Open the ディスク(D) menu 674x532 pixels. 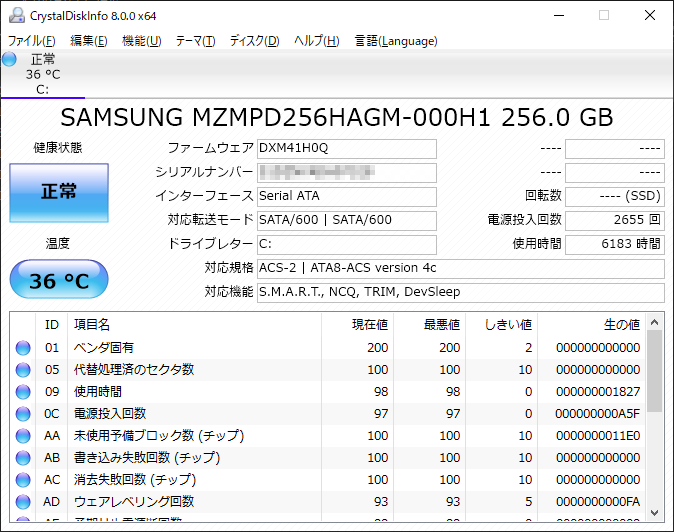pyautogui.click(x=254, y=41)
